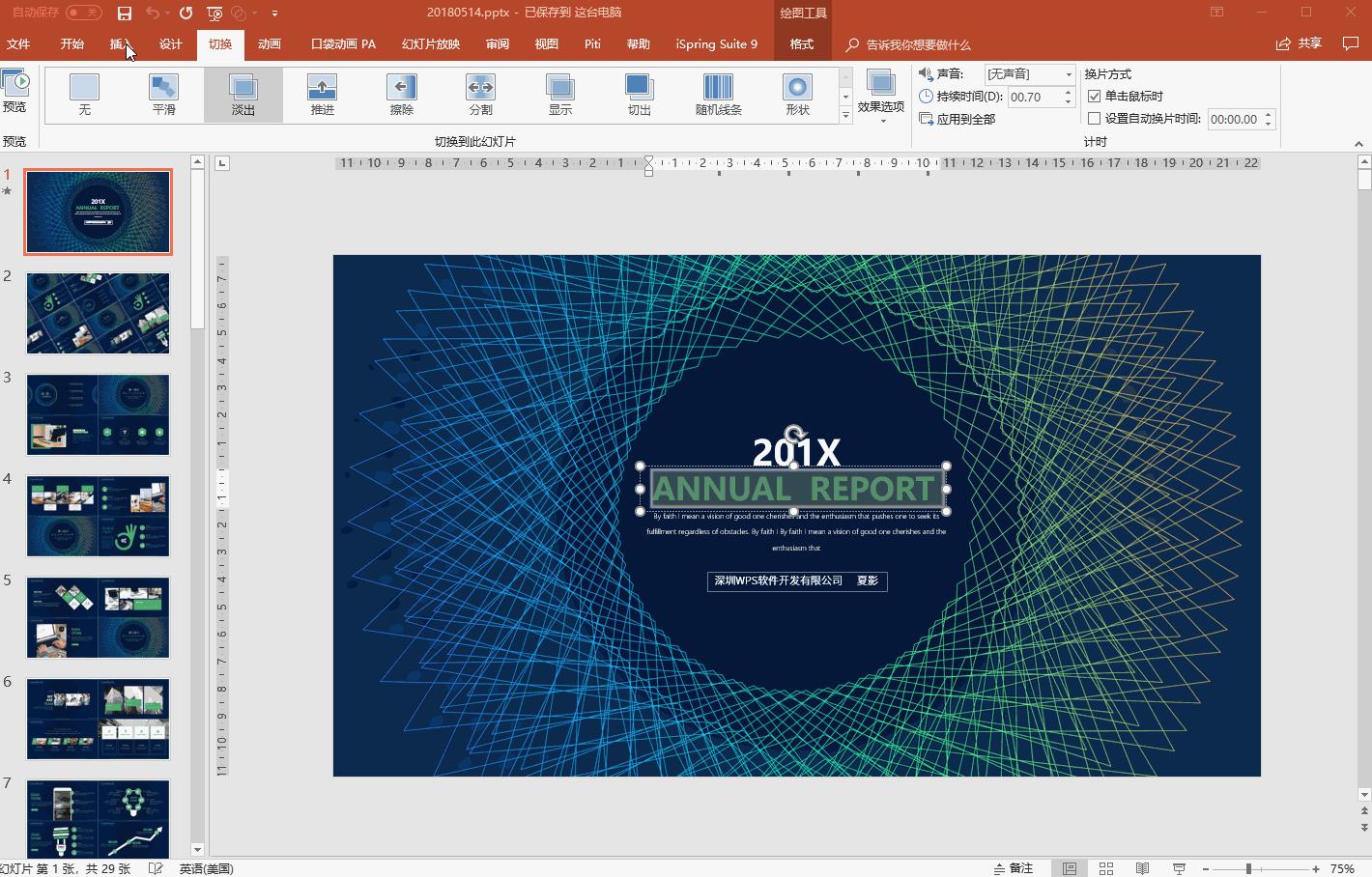Image resolution: width=1372 pixels, height=877 pixels.
Task: Expand the transition gallery more arrow
Action: pos(845,116)
